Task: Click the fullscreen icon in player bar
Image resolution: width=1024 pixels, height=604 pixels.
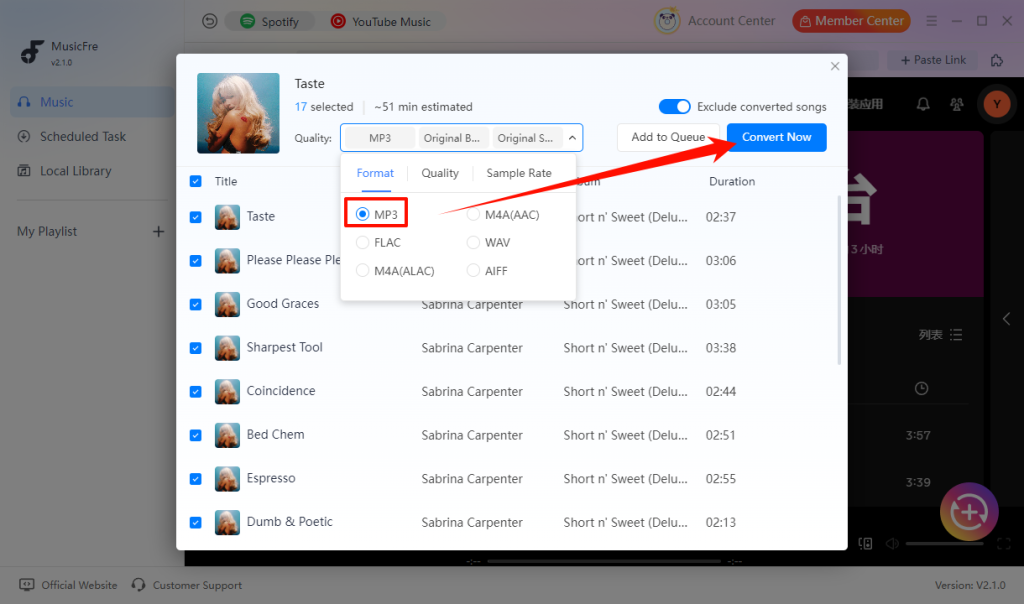Action: (x=1004, y=543)
